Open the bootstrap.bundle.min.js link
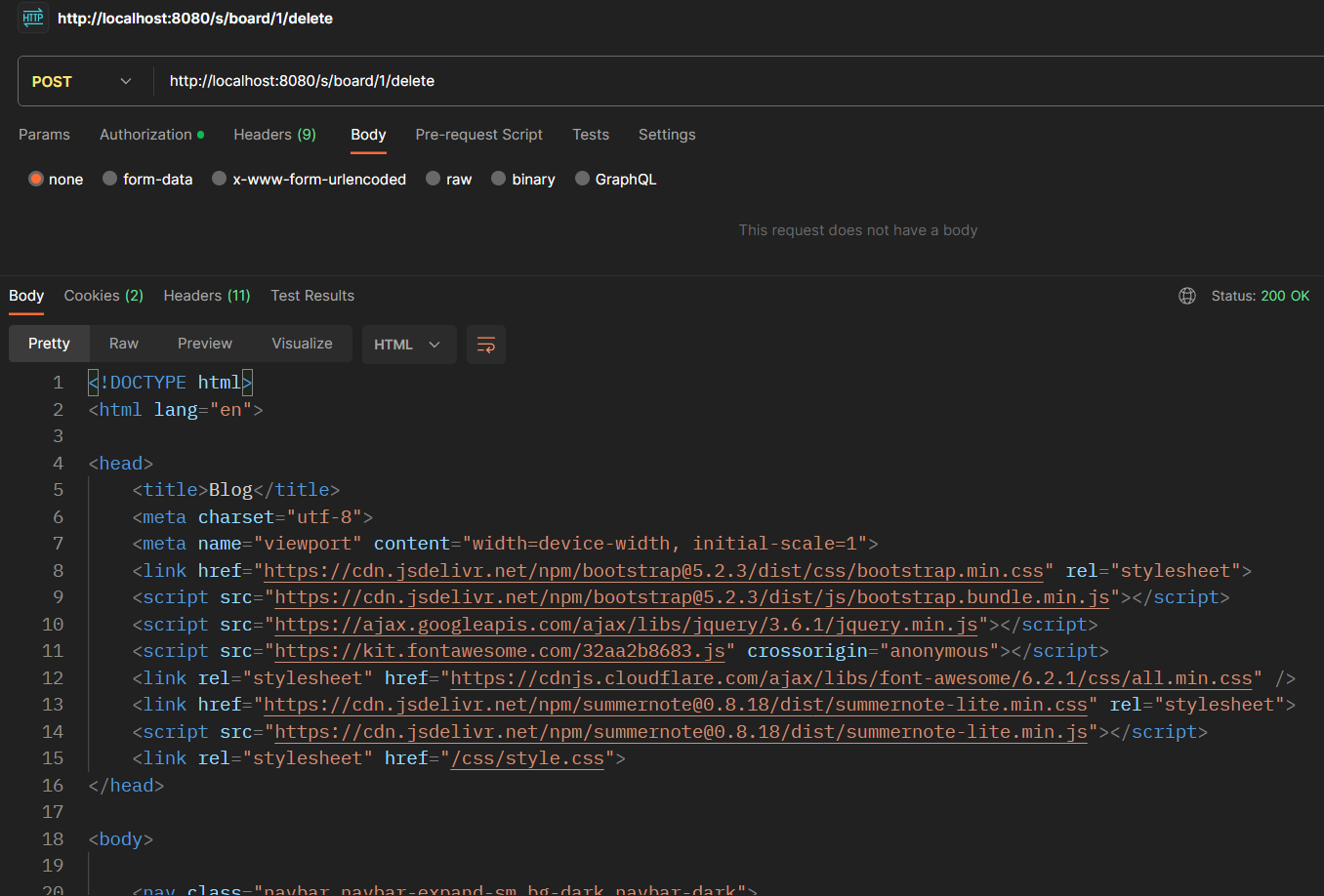 (692, 597)
